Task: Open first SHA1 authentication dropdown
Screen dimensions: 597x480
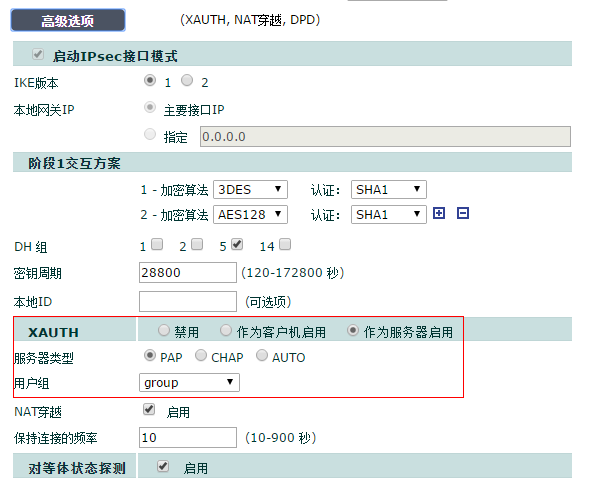Action: coord(389,190)
